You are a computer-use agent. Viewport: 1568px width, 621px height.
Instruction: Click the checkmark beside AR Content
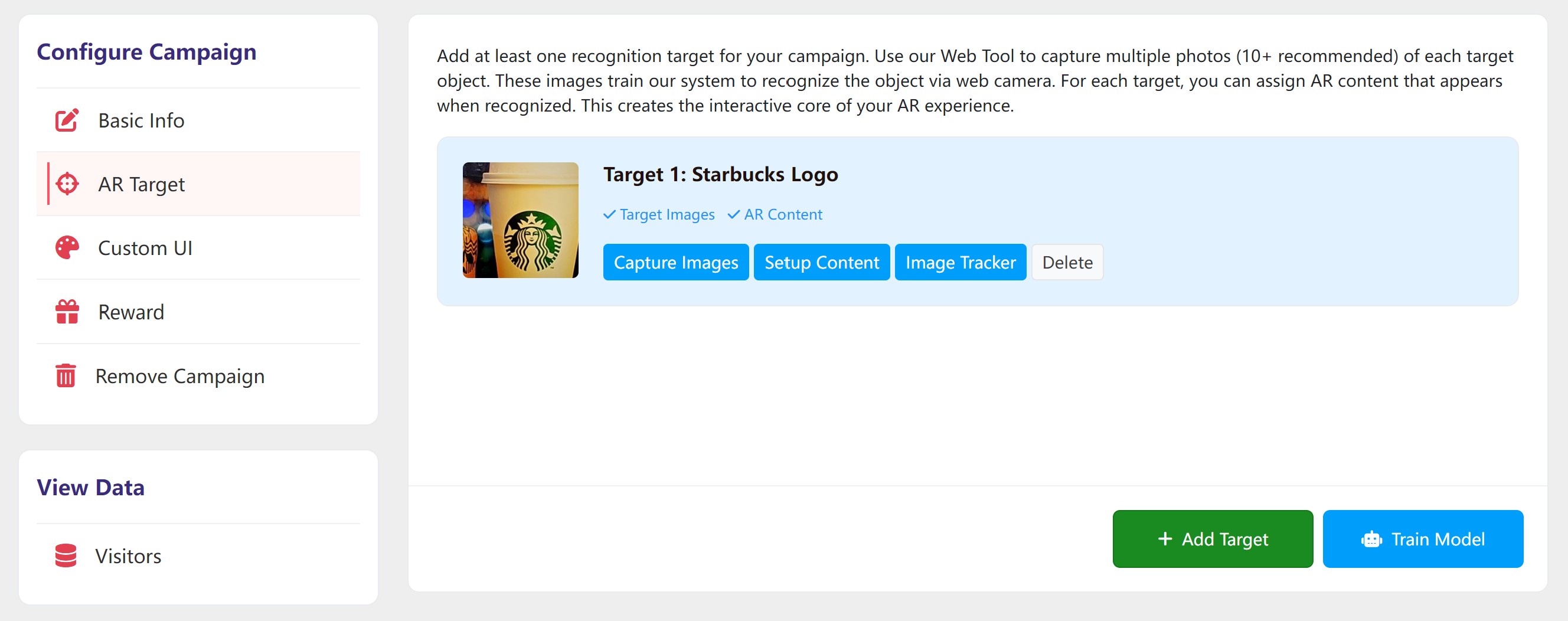click(733, 214)
